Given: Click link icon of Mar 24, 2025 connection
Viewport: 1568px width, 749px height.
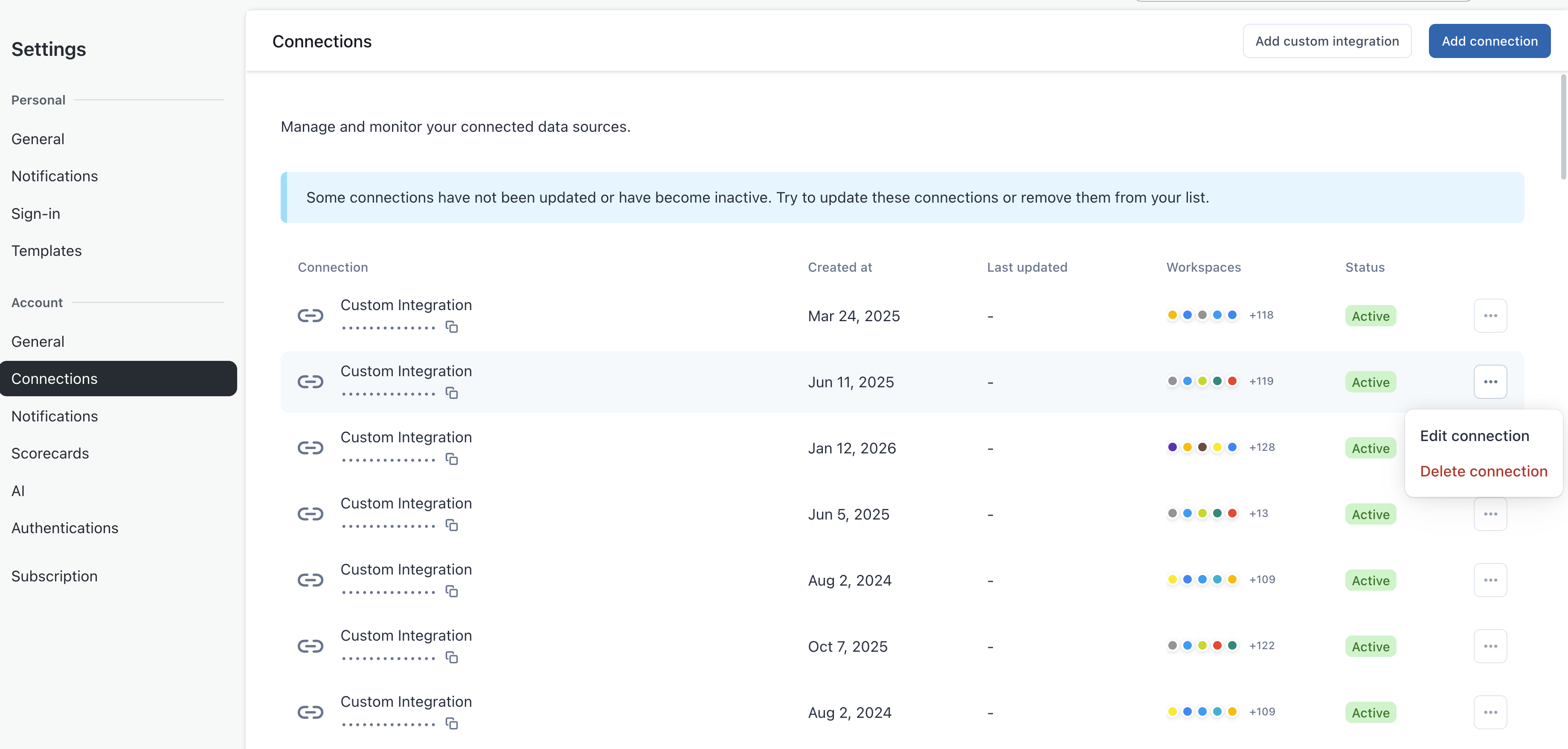Looking at the screenshot, I should point(310,316).
